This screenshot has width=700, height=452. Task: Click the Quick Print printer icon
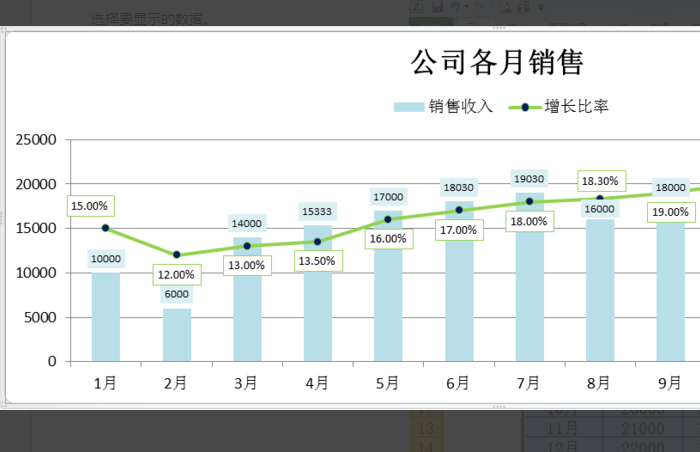tap(524, 7)
